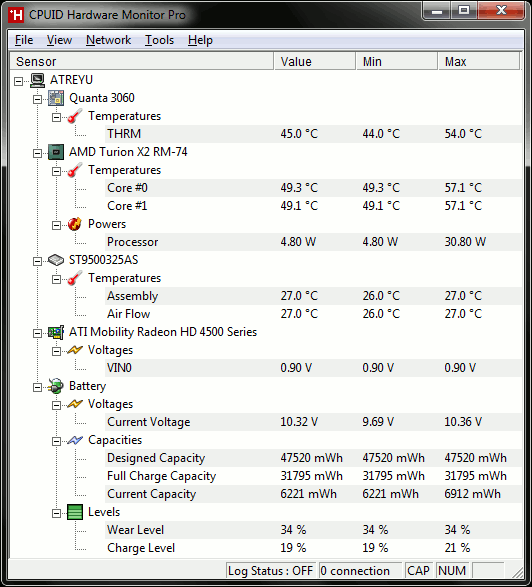Image resolution: width=532 pixels, height=587 pixels.
Task: Click the Log Status : OFF indicator
Action: pos(271,571)
